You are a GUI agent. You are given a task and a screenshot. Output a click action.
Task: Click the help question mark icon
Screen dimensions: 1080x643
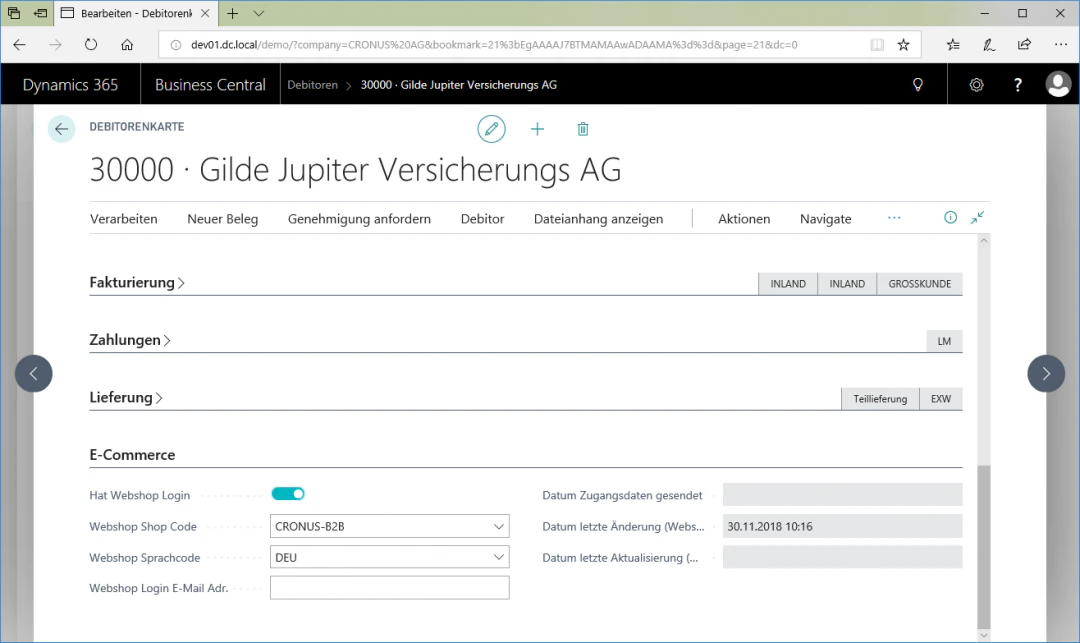pyautogui.click(x=1017, y=85)
